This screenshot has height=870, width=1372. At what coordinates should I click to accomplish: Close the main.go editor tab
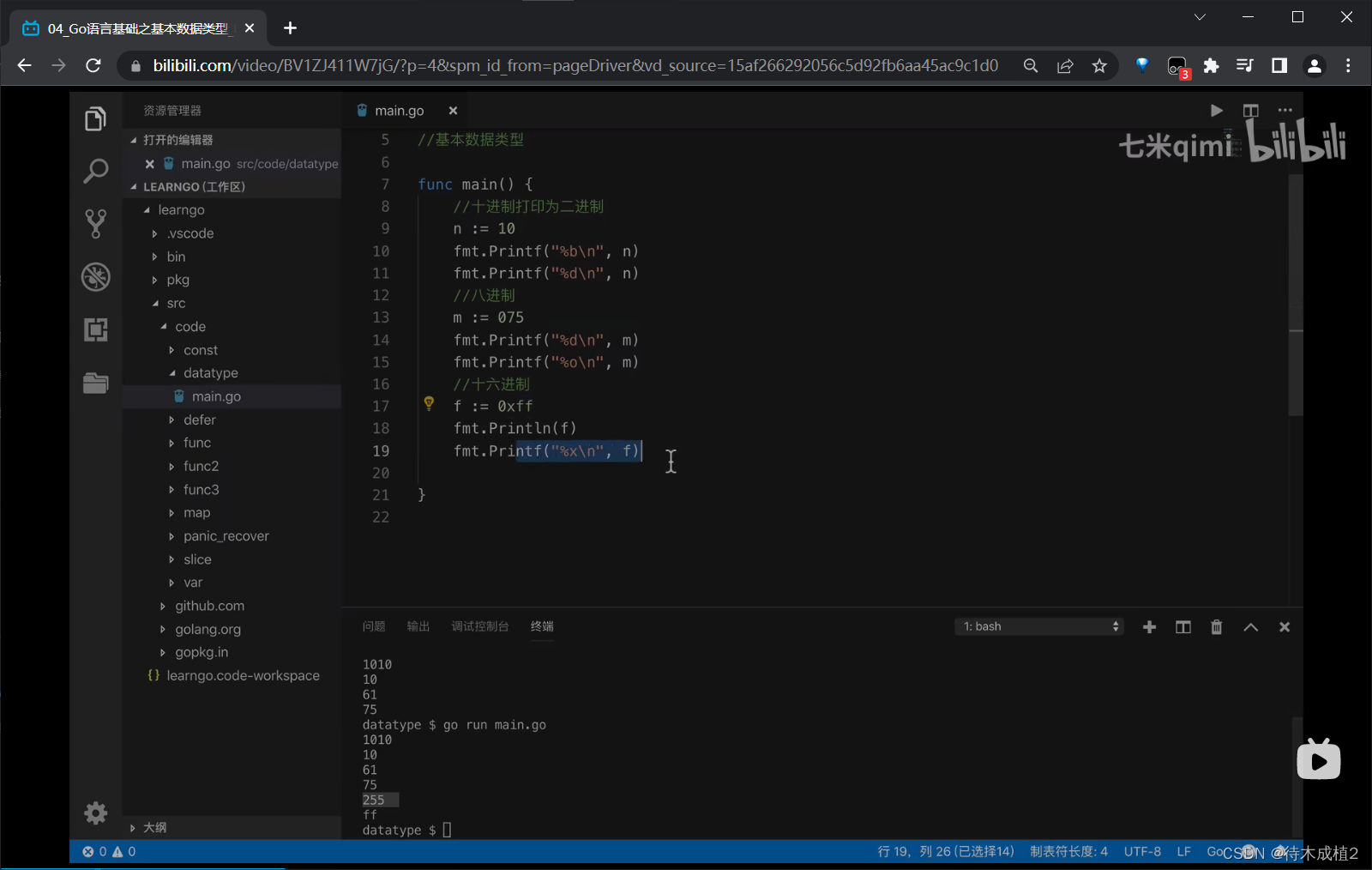pyautogui.click(x=453, y=111)
